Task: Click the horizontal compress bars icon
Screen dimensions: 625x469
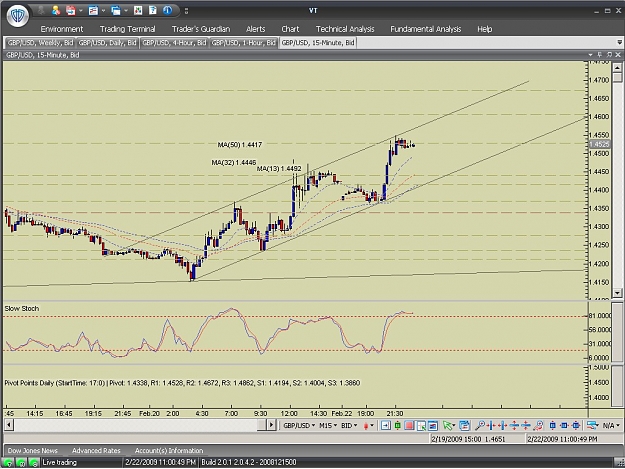Action: (x=491, y=426)
